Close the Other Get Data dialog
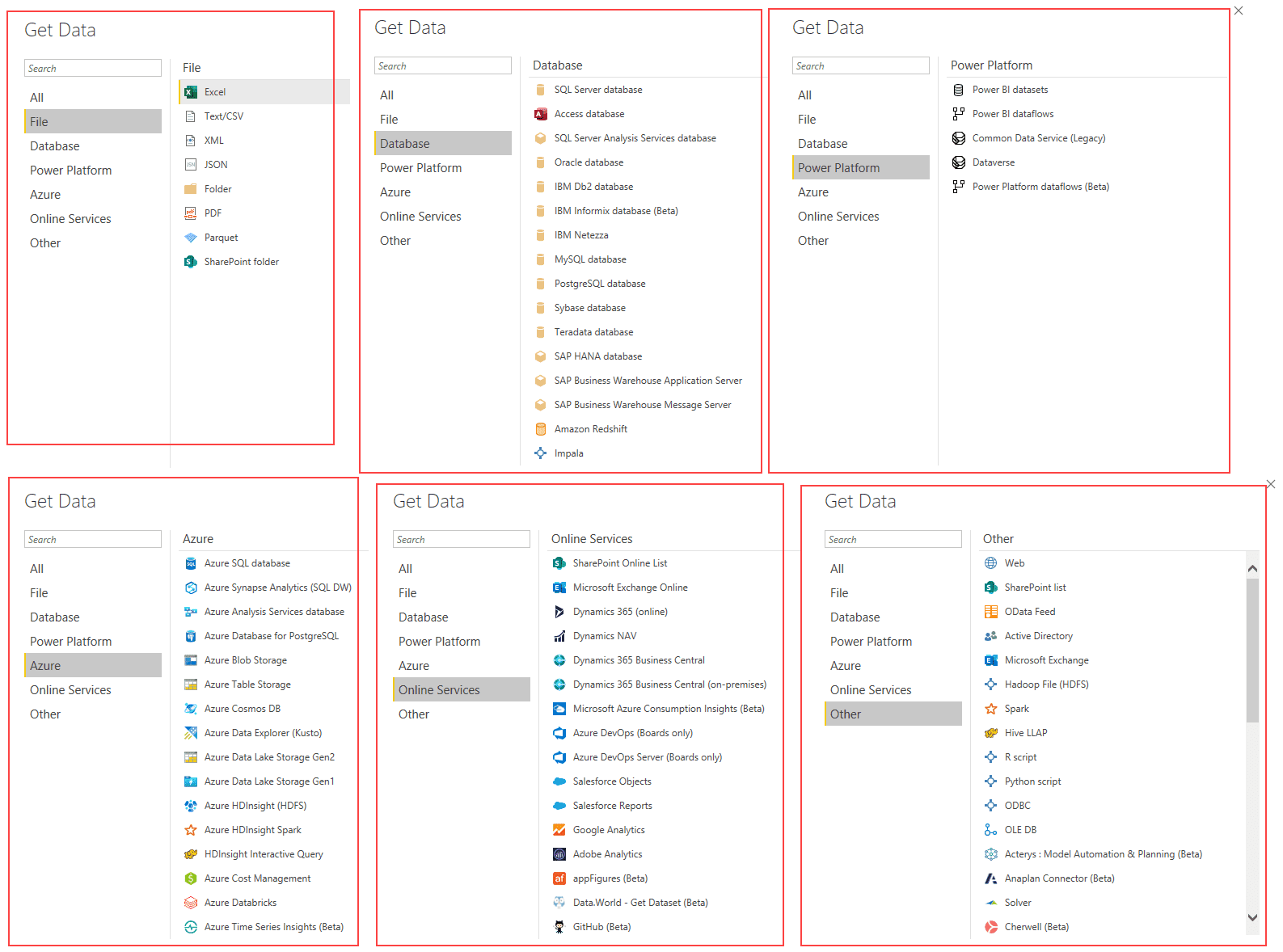This screenshot has height=952, width=1283. [1271, 484]
